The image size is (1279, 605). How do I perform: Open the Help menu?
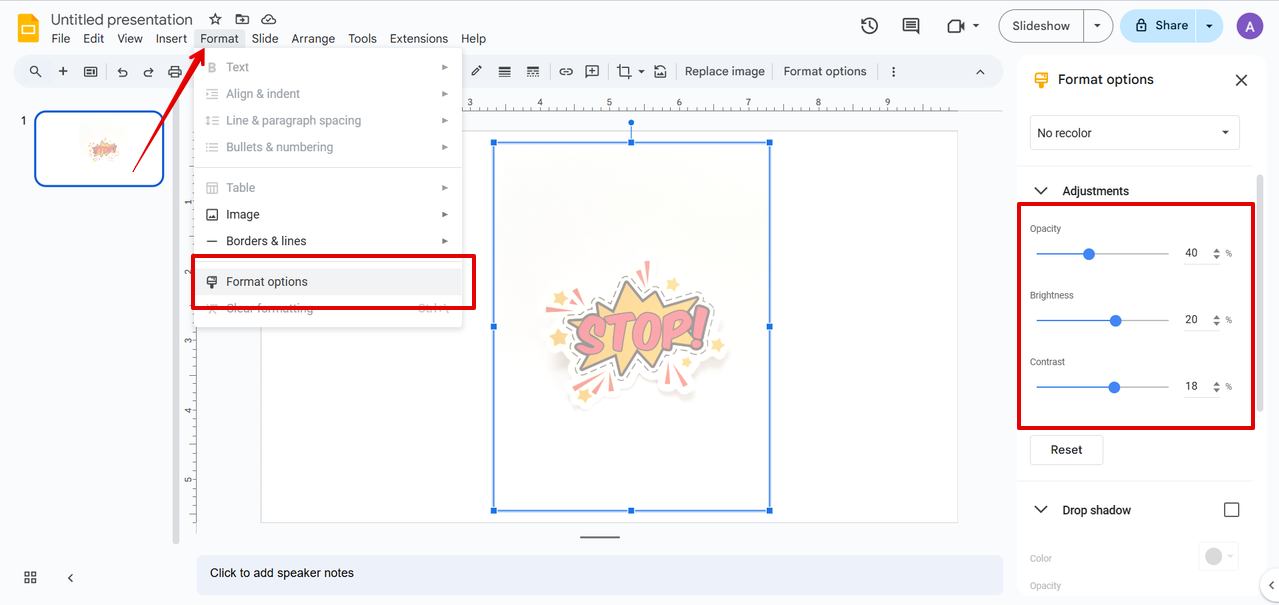[474, 39]
